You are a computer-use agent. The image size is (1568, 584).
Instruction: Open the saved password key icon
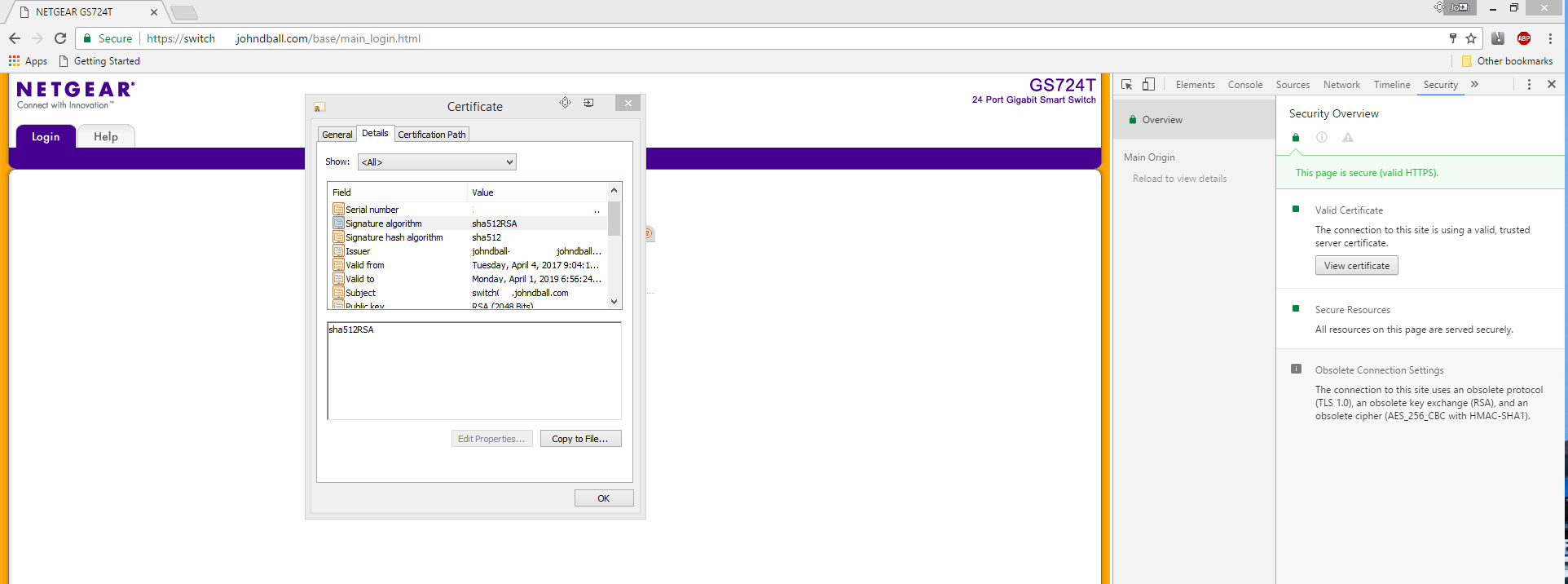(x=1452, y=38)
